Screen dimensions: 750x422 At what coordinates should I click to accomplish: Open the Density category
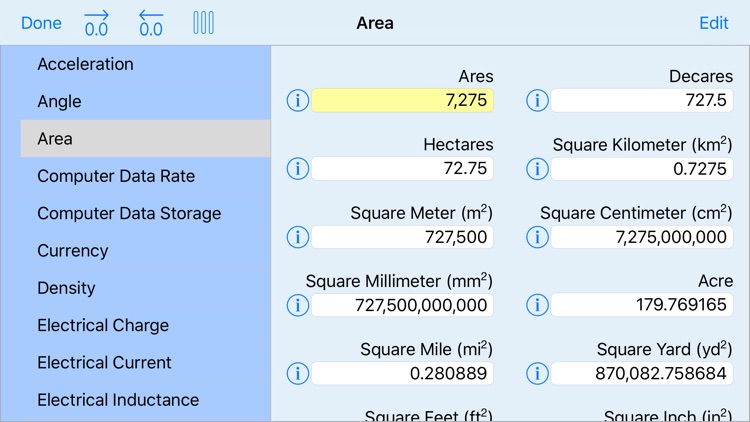[x=145, y=288]
